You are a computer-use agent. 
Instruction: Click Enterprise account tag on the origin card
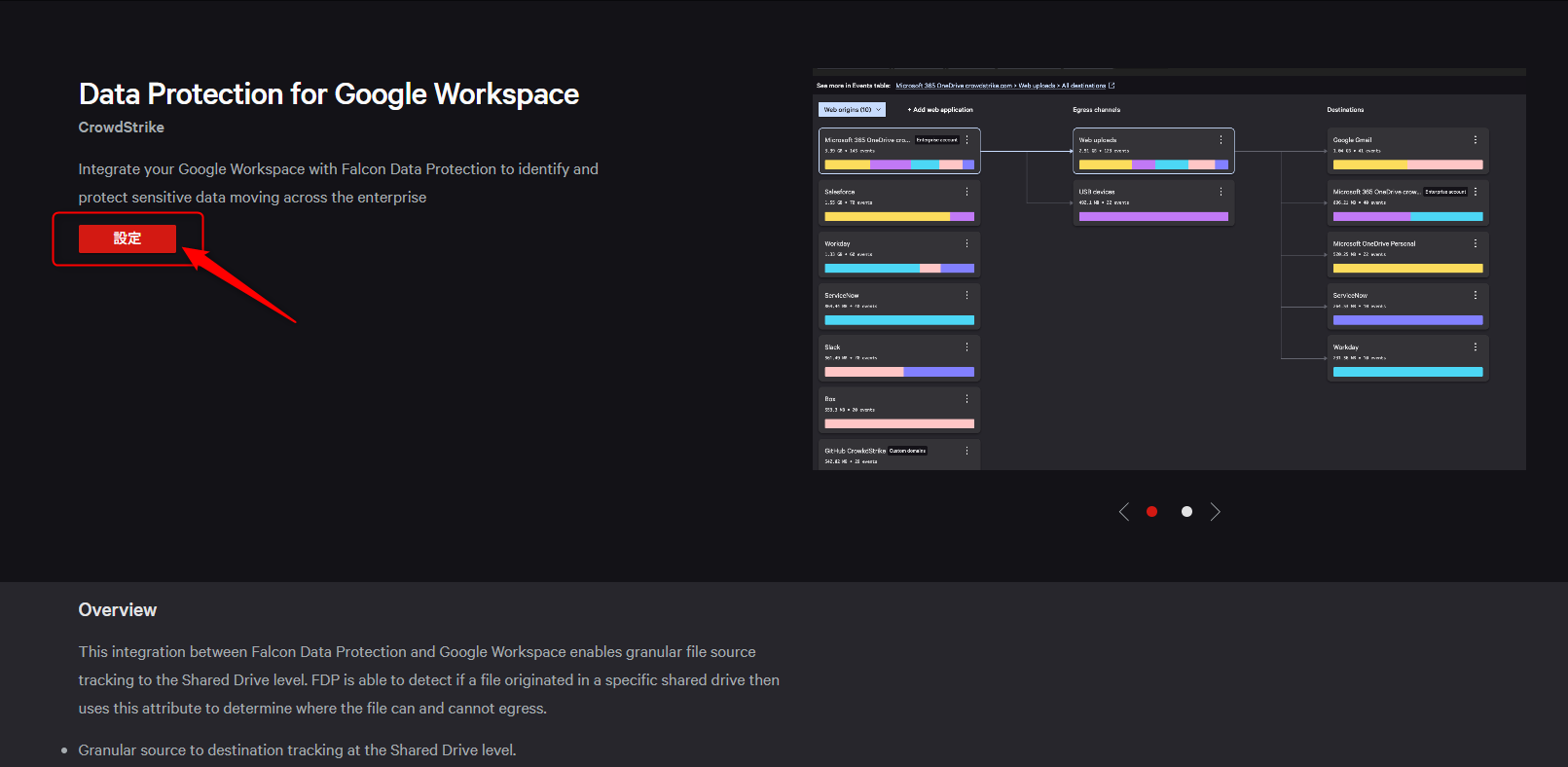(x=937, y=140)
